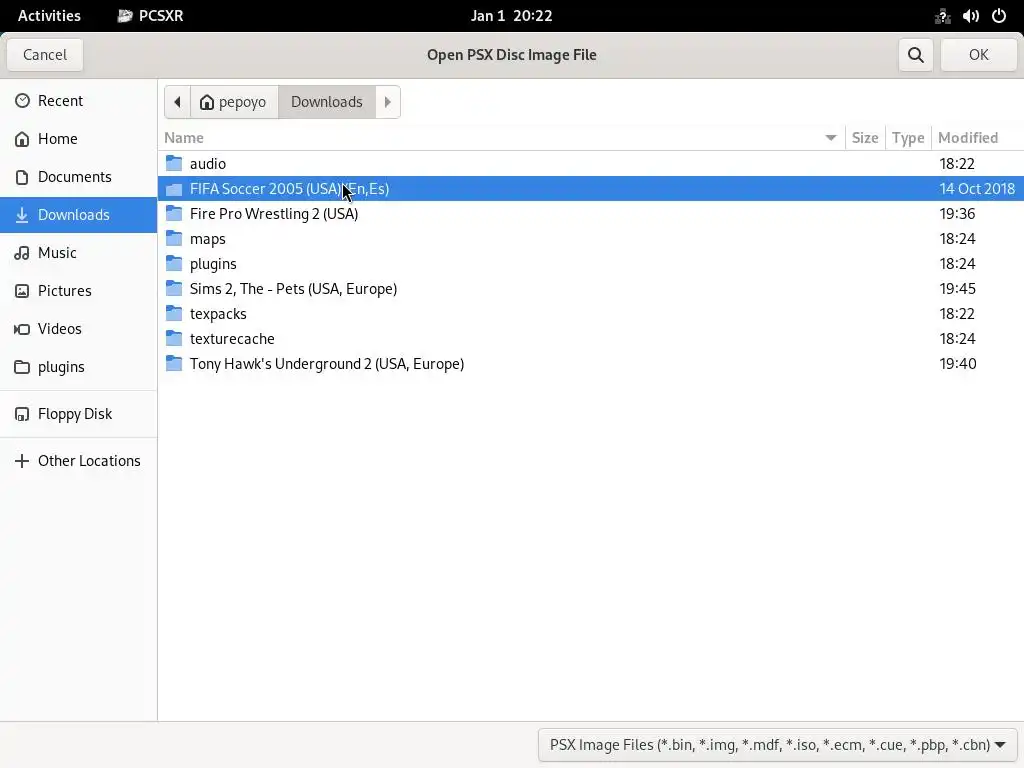Click the back arrow in path bar

tap(177, 102)
